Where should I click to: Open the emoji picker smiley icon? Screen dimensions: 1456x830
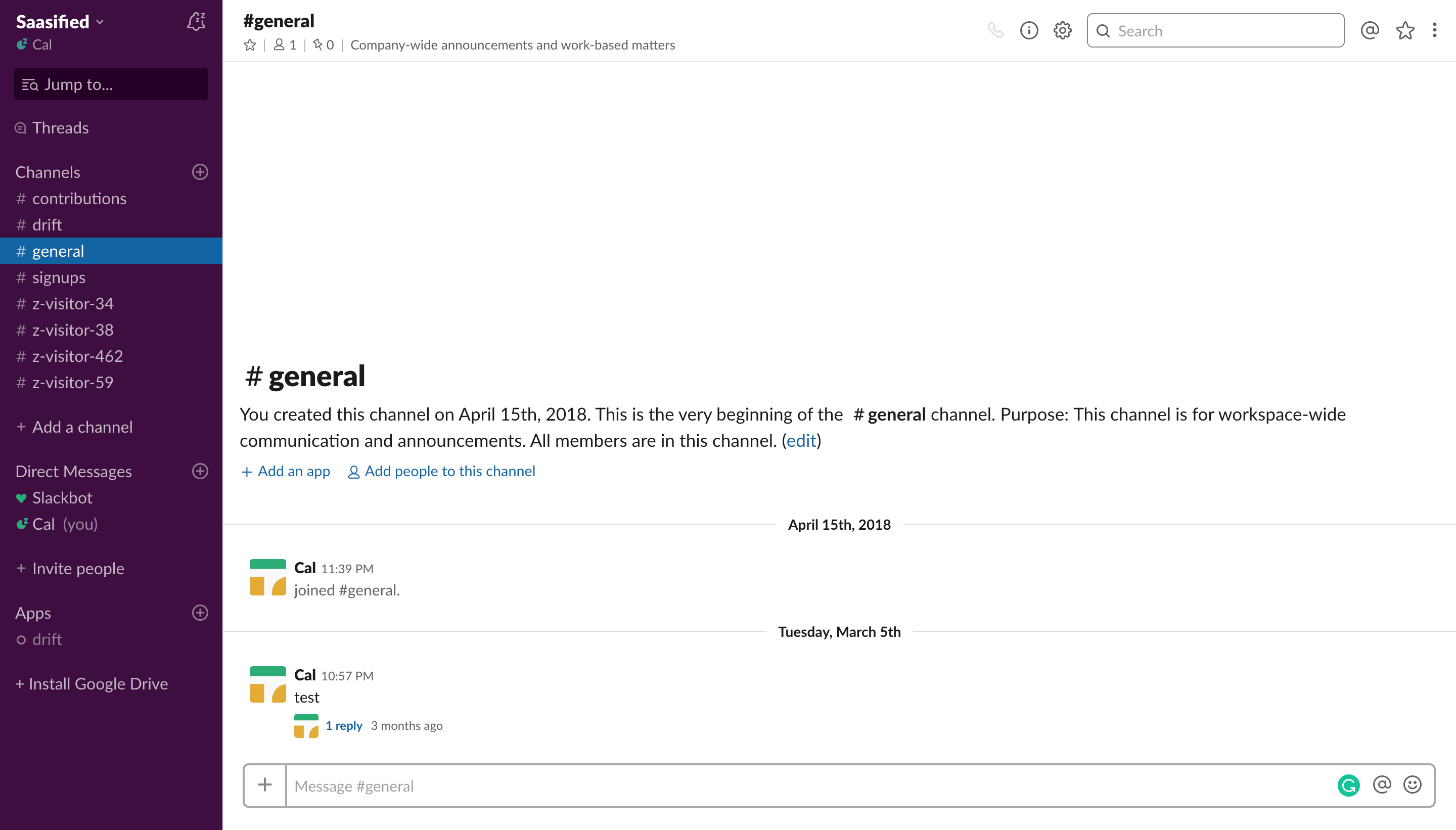coord(1412,785)
